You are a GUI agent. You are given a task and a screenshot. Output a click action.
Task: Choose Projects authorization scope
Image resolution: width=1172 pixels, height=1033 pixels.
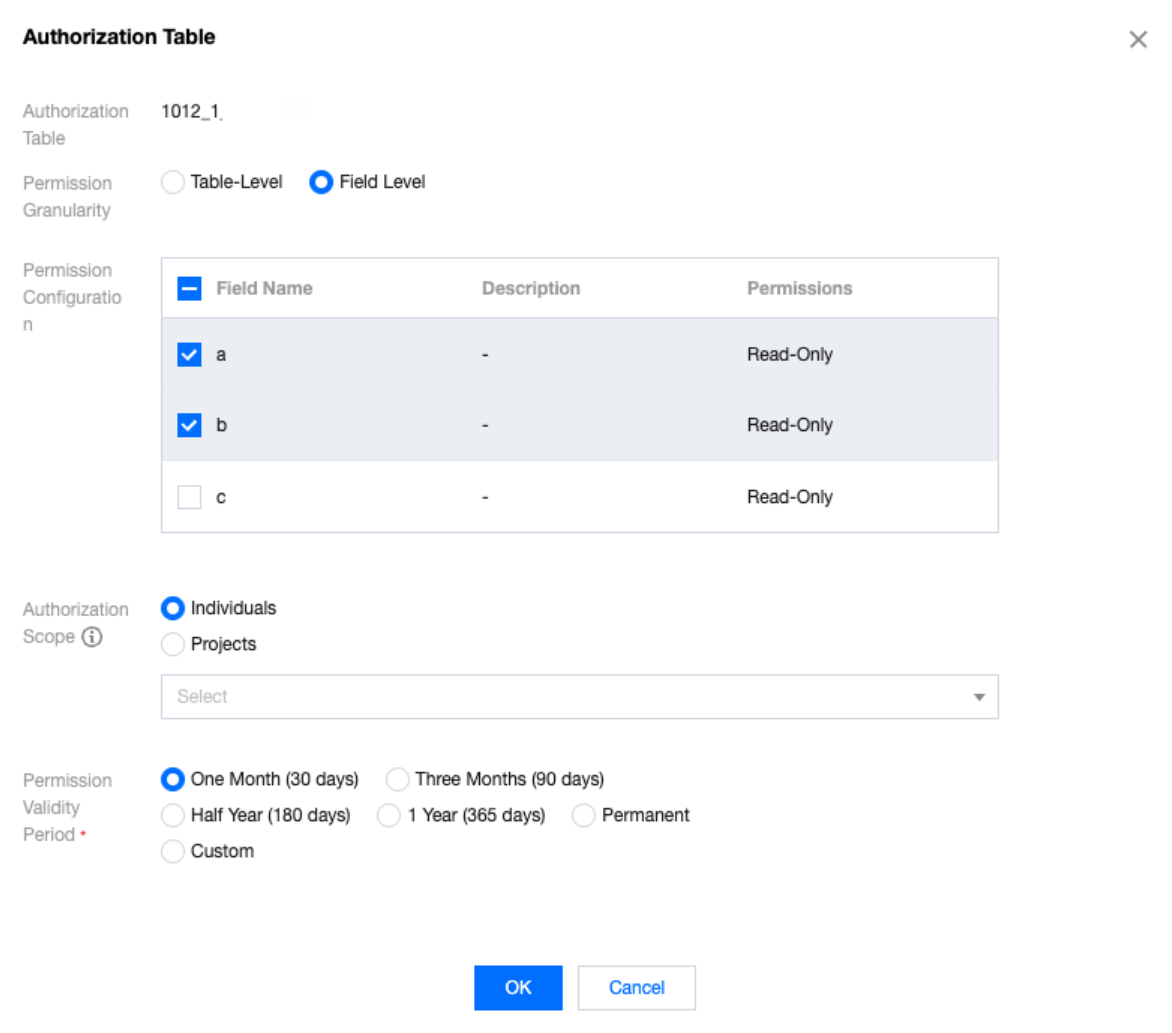[x=173, y=645]
